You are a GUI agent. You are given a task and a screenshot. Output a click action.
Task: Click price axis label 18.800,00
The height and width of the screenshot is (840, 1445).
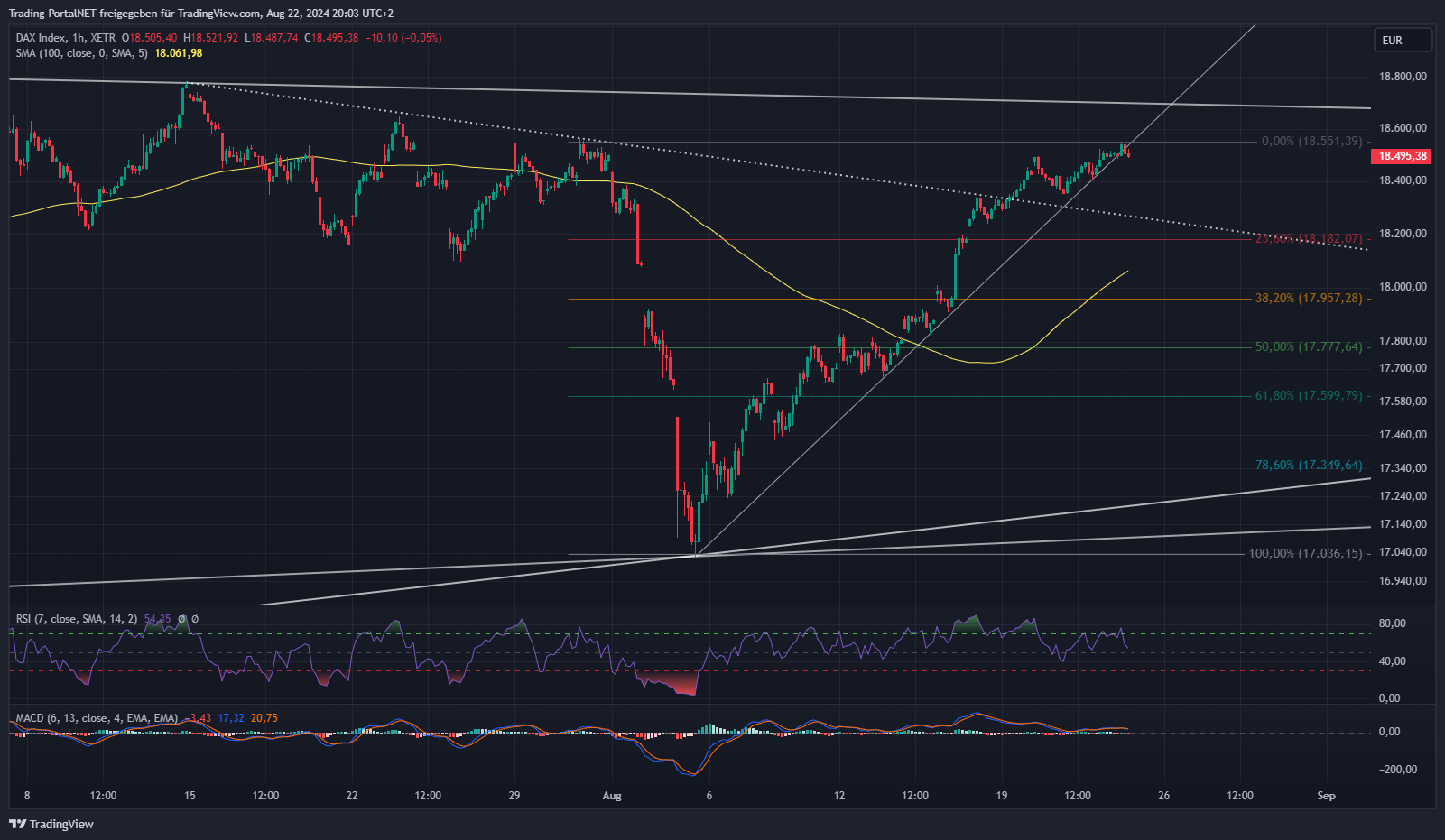click(x=1403, y=77)
